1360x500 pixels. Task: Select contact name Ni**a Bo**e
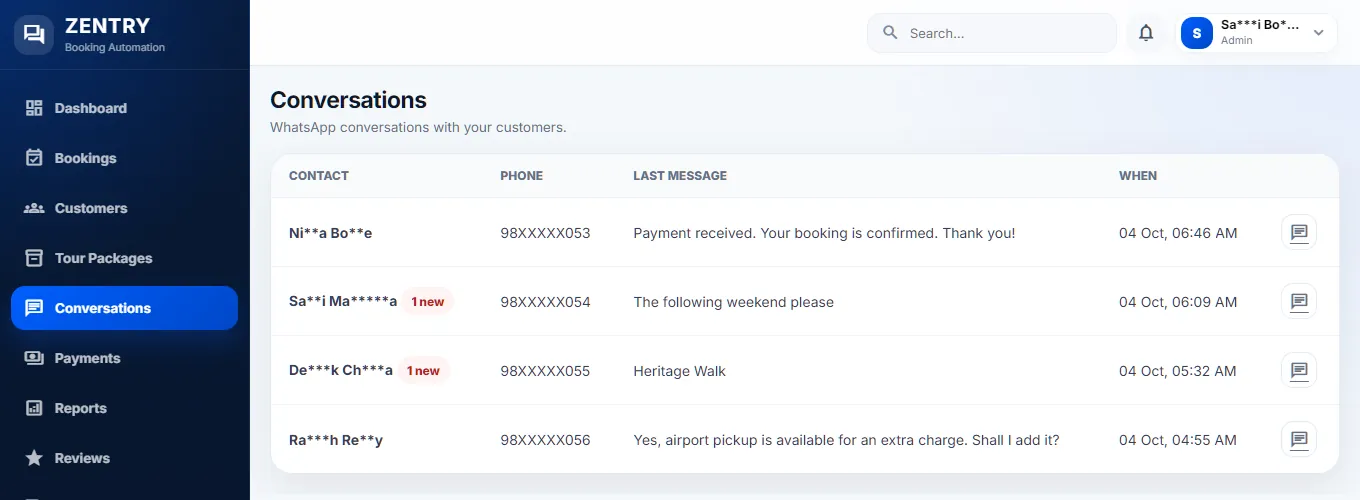click(331, 232)
